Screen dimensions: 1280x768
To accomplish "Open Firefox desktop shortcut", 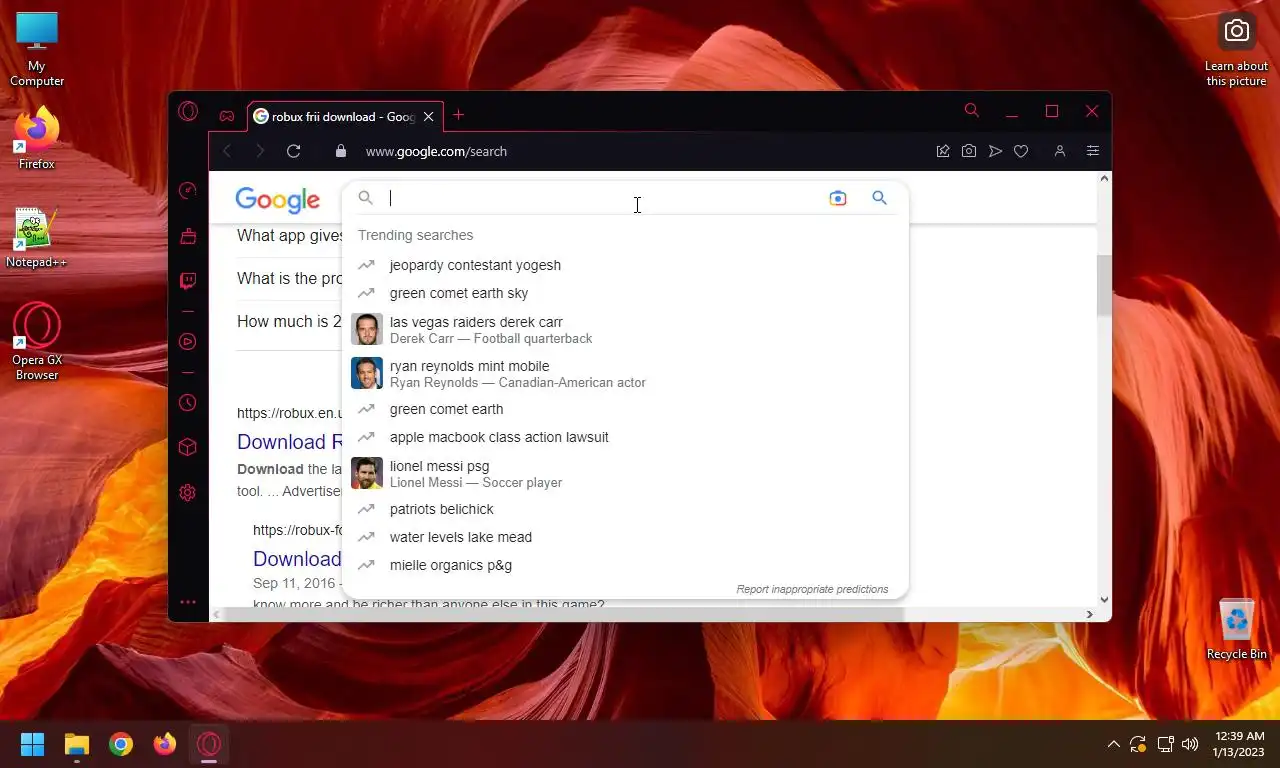I will point(37,138).
